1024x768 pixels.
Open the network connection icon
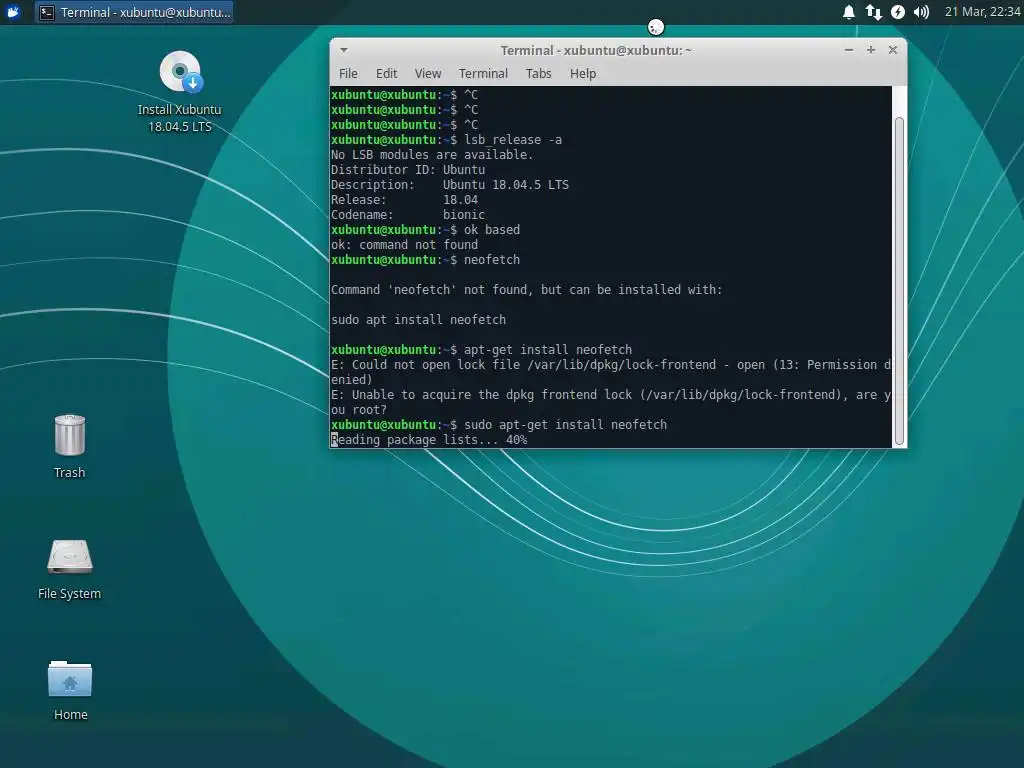[873, 12]
